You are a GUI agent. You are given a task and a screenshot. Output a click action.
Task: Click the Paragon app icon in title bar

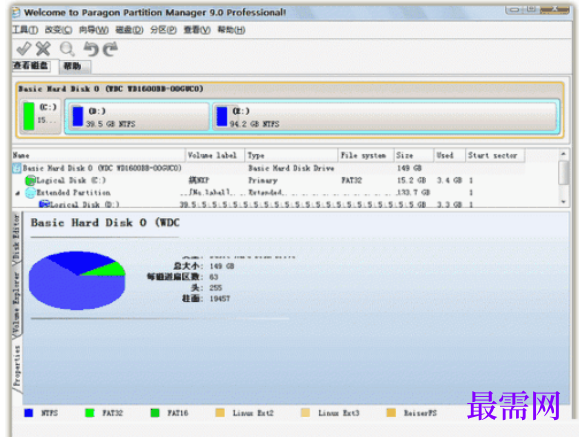tap(16, 12)
